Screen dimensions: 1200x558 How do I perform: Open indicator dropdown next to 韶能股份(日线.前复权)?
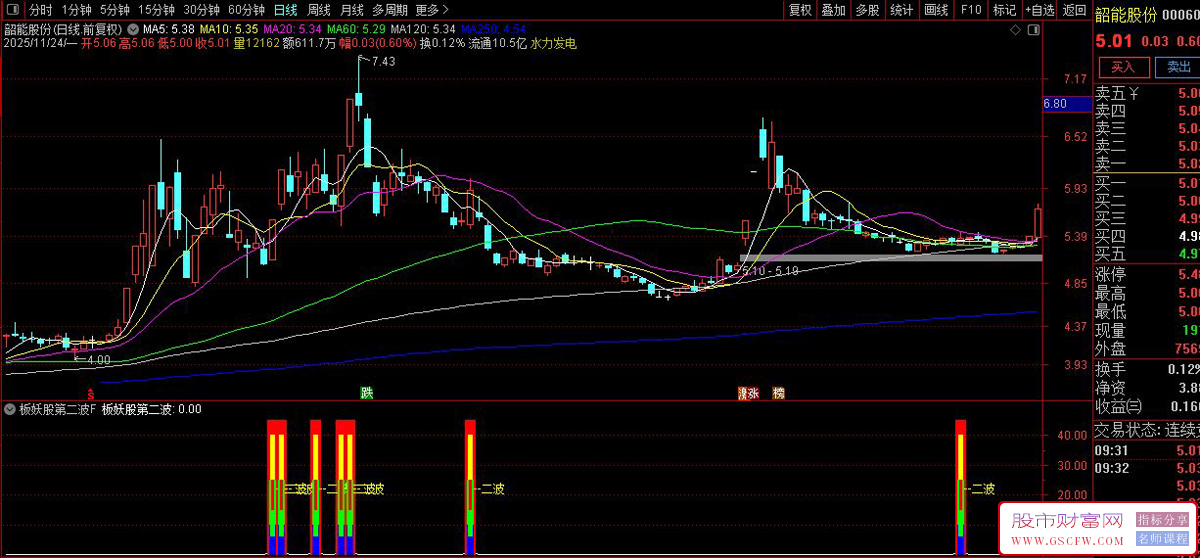click(x=134, y=30)
